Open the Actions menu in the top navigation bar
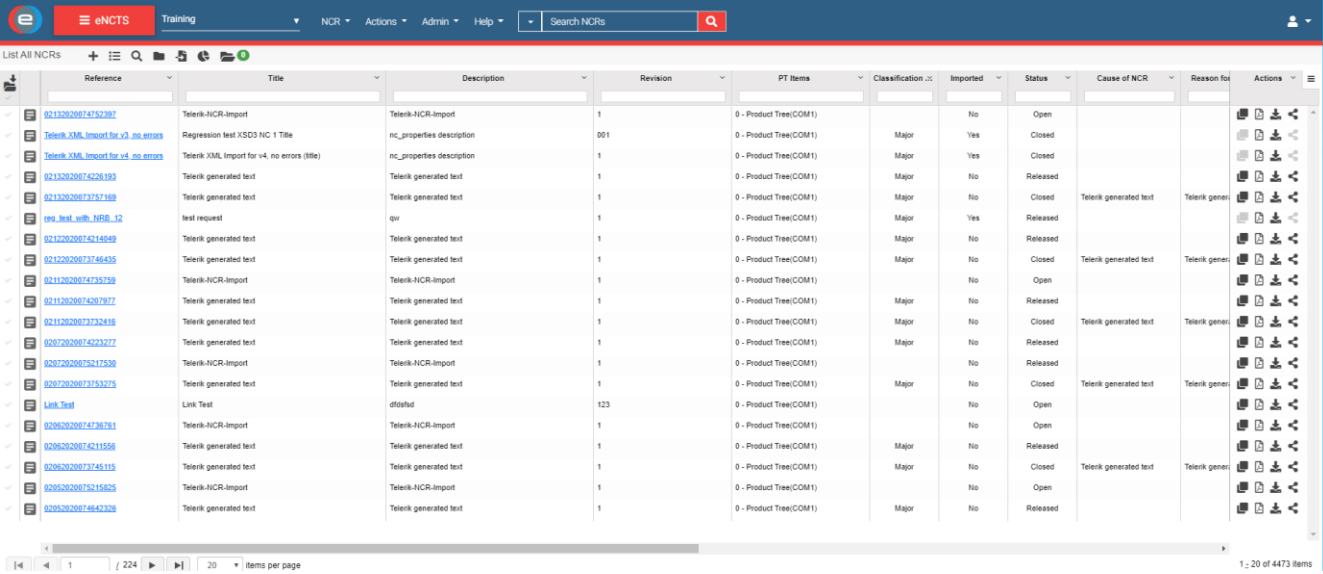The height and width of the screenshot is (574, 1323). click(x=385, y=21)
